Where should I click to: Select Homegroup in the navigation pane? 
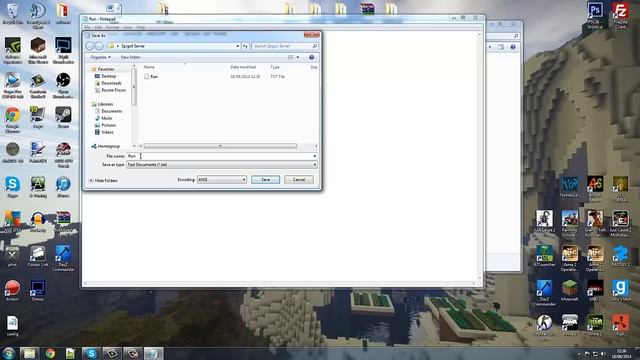(109, 146)
